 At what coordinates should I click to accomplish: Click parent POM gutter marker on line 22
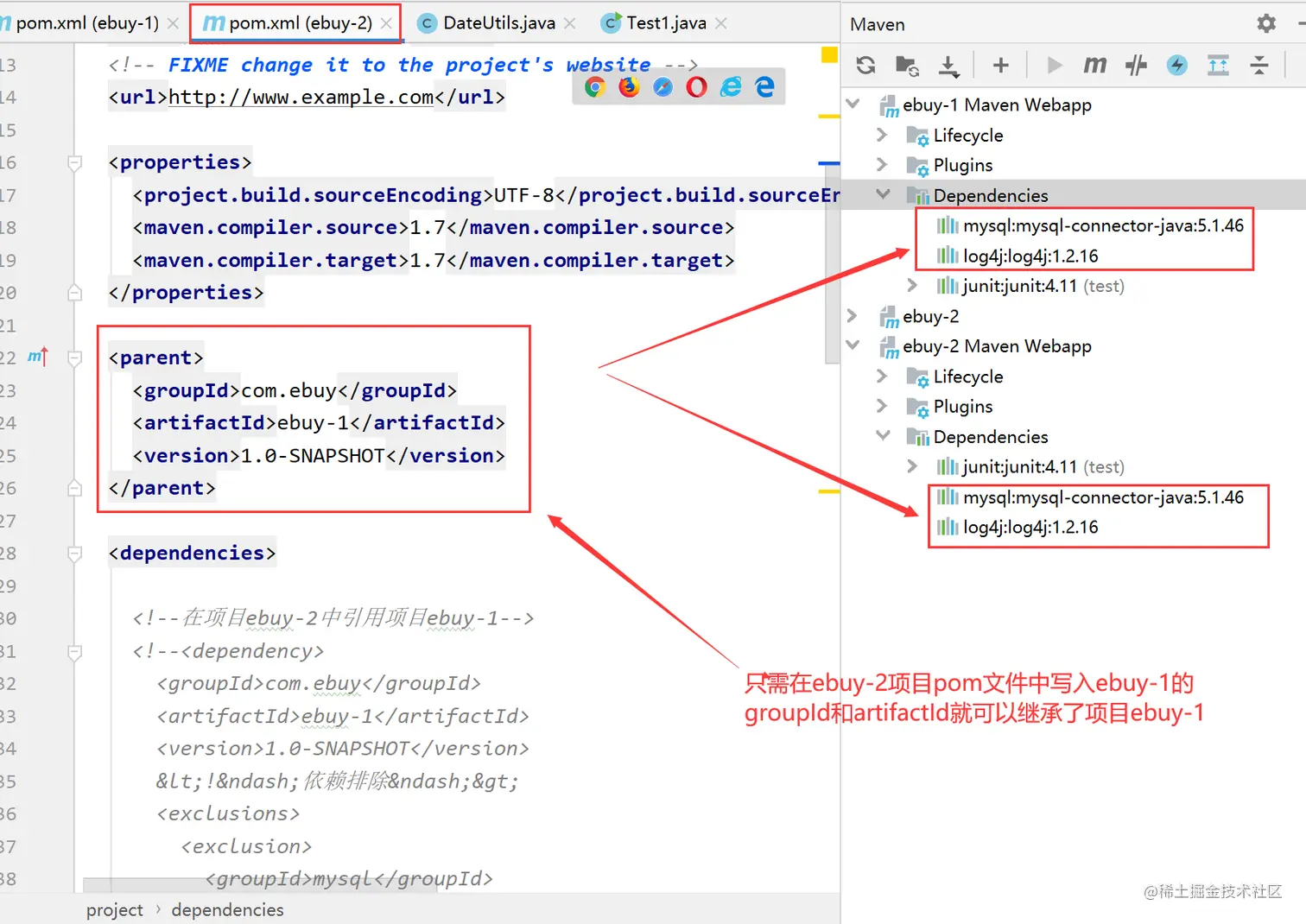point(37,357)
